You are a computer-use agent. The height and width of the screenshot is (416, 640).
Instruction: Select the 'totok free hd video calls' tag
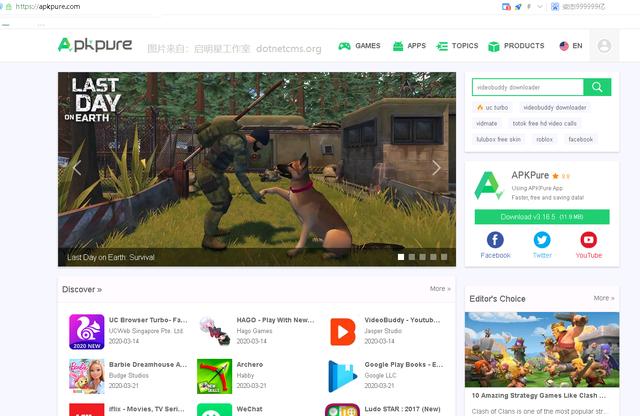click(x=544, y=123)
